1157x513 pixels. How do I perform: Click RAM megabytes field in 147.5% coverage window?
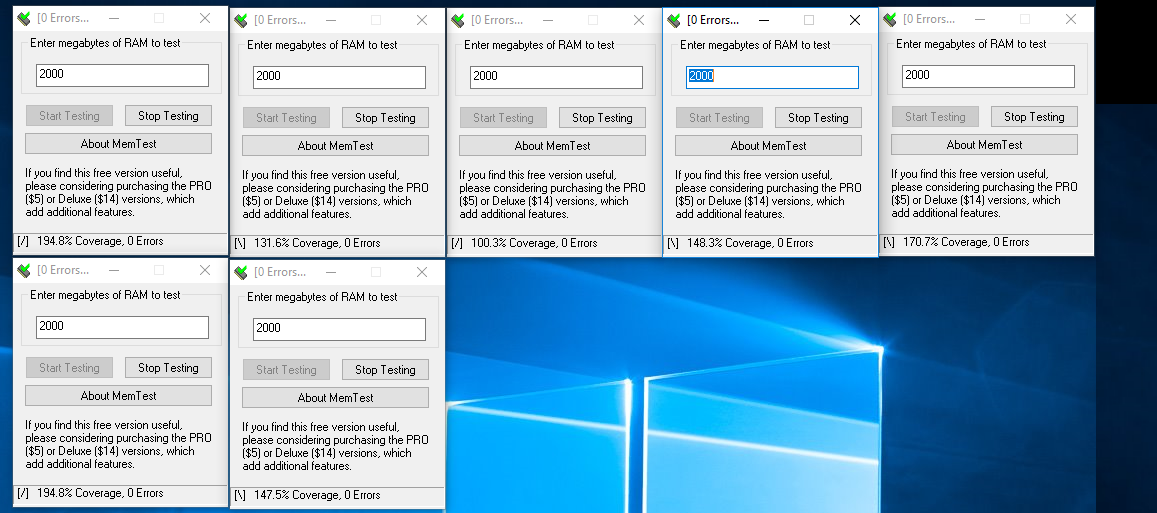click(339, 329)
